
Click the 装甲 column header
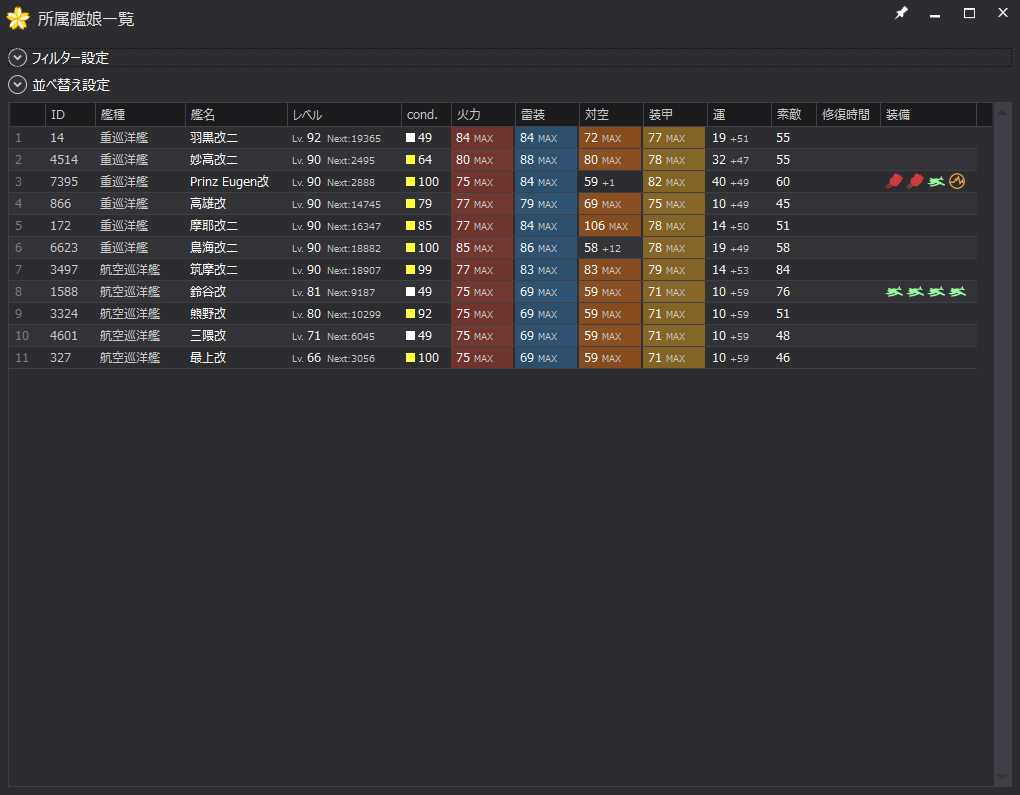tap(675, 115)
